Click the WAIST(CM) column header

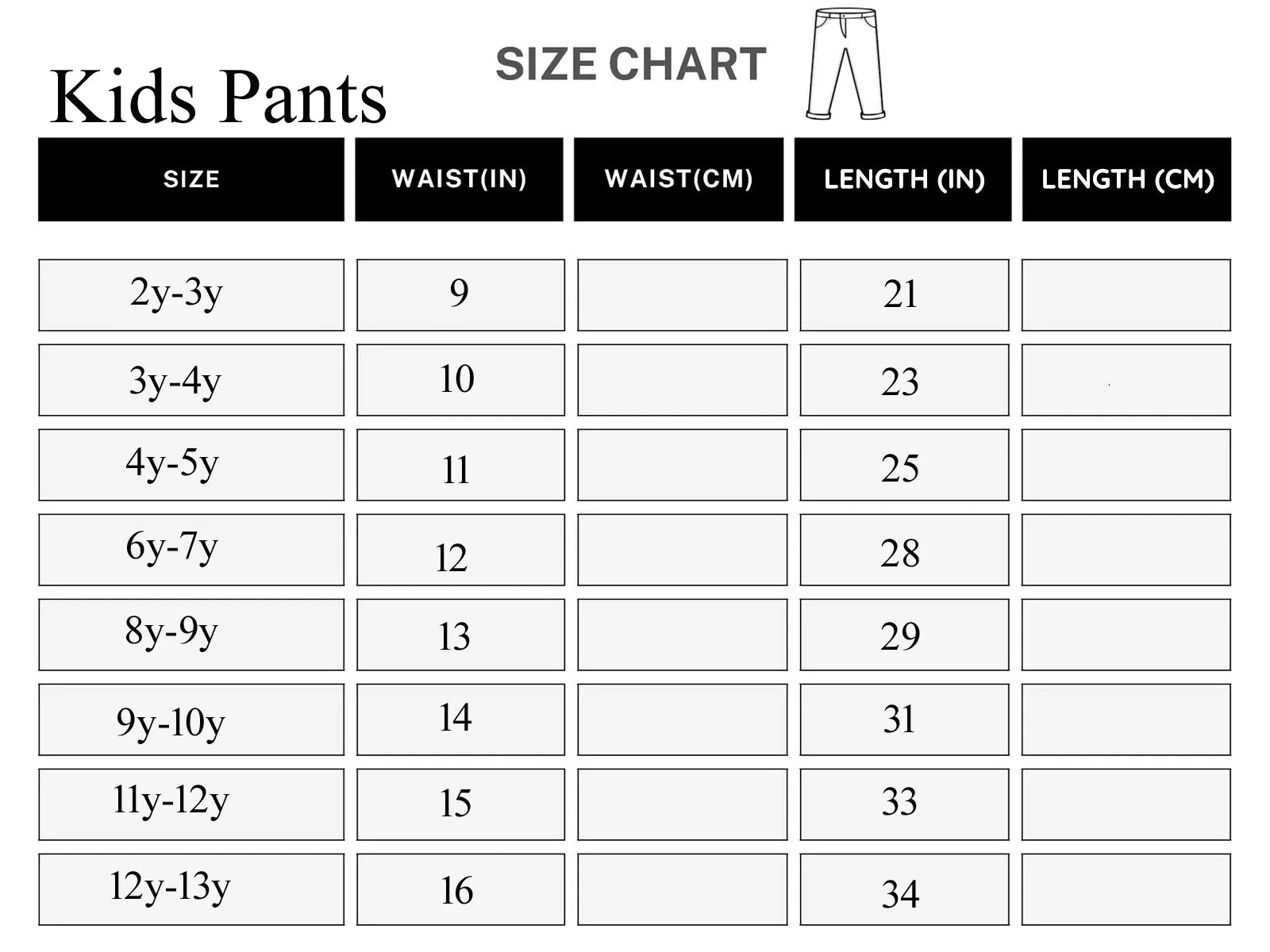[x=679, y=179]
